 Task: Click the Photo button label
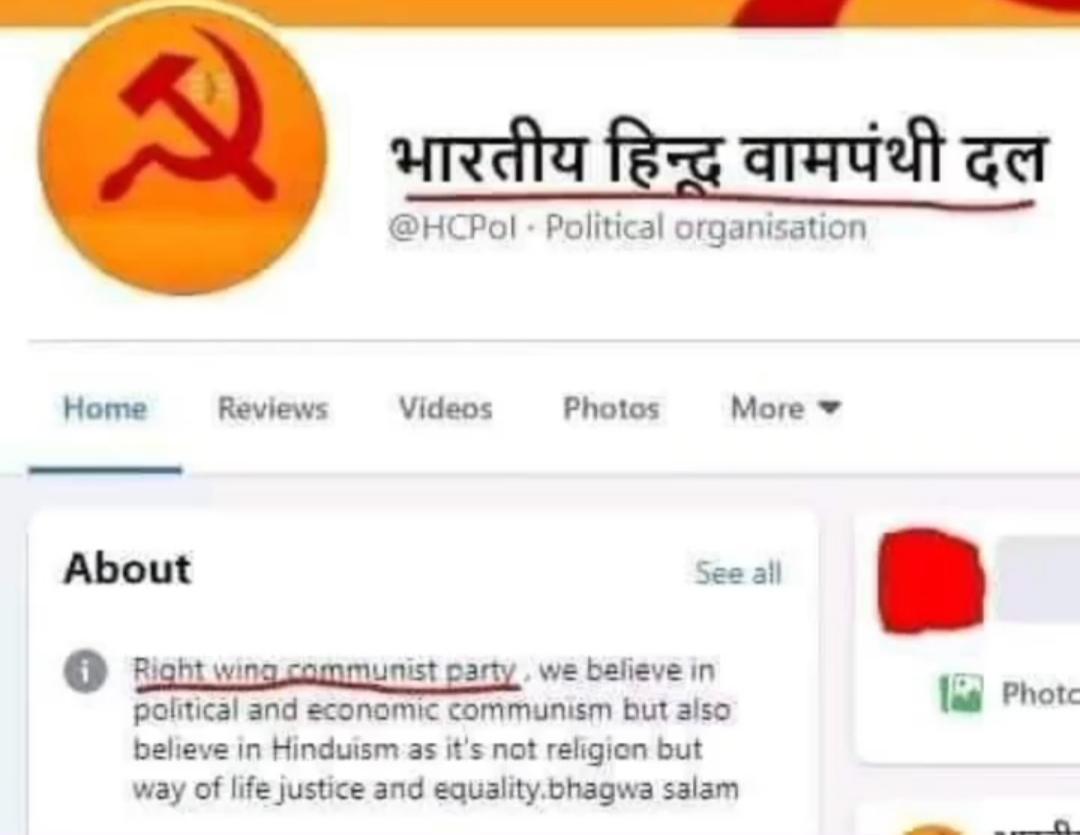(1041, 694)
